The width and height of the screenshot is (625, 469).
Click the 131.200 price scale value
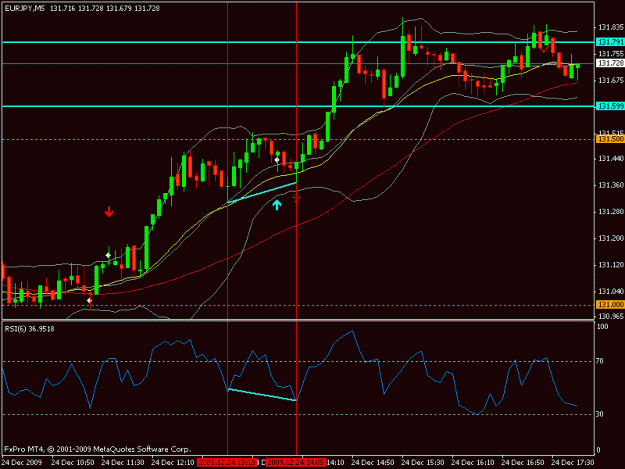(610, 238)
